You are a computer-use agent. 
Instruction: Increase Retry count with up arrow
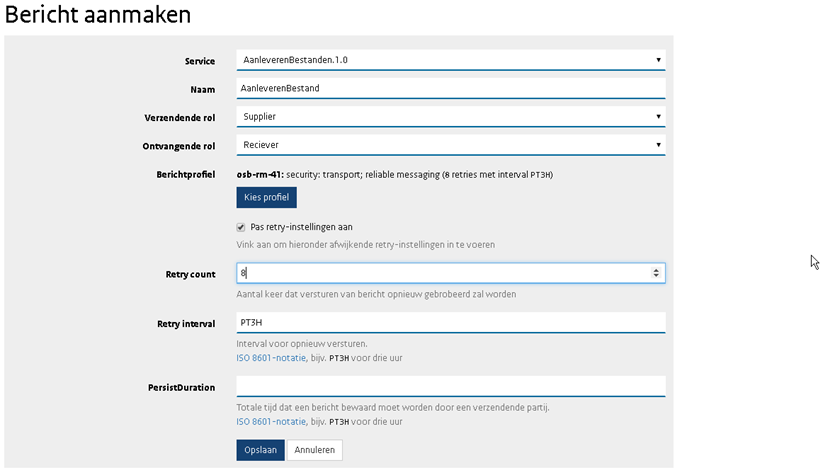pyautogui.click(x=656, y=270)
